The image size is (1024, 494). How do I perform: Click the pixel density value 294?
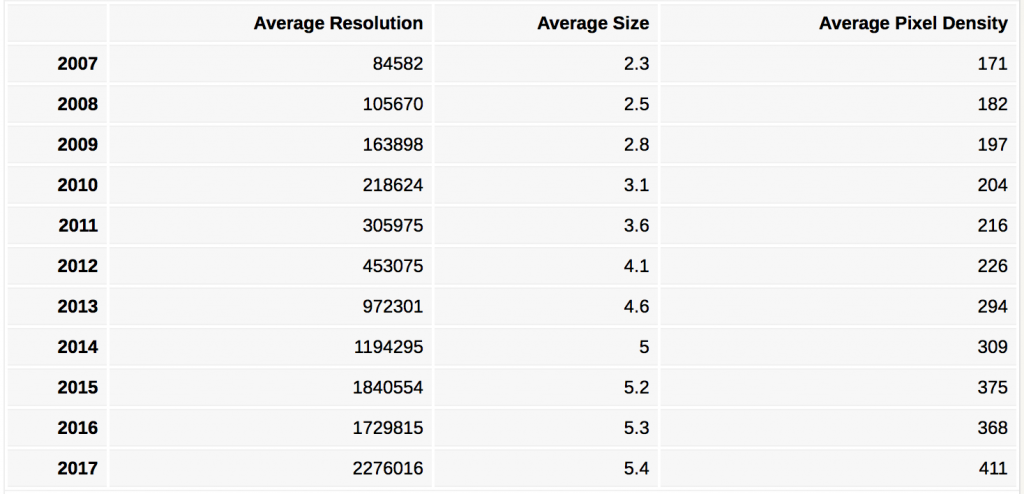993,306
